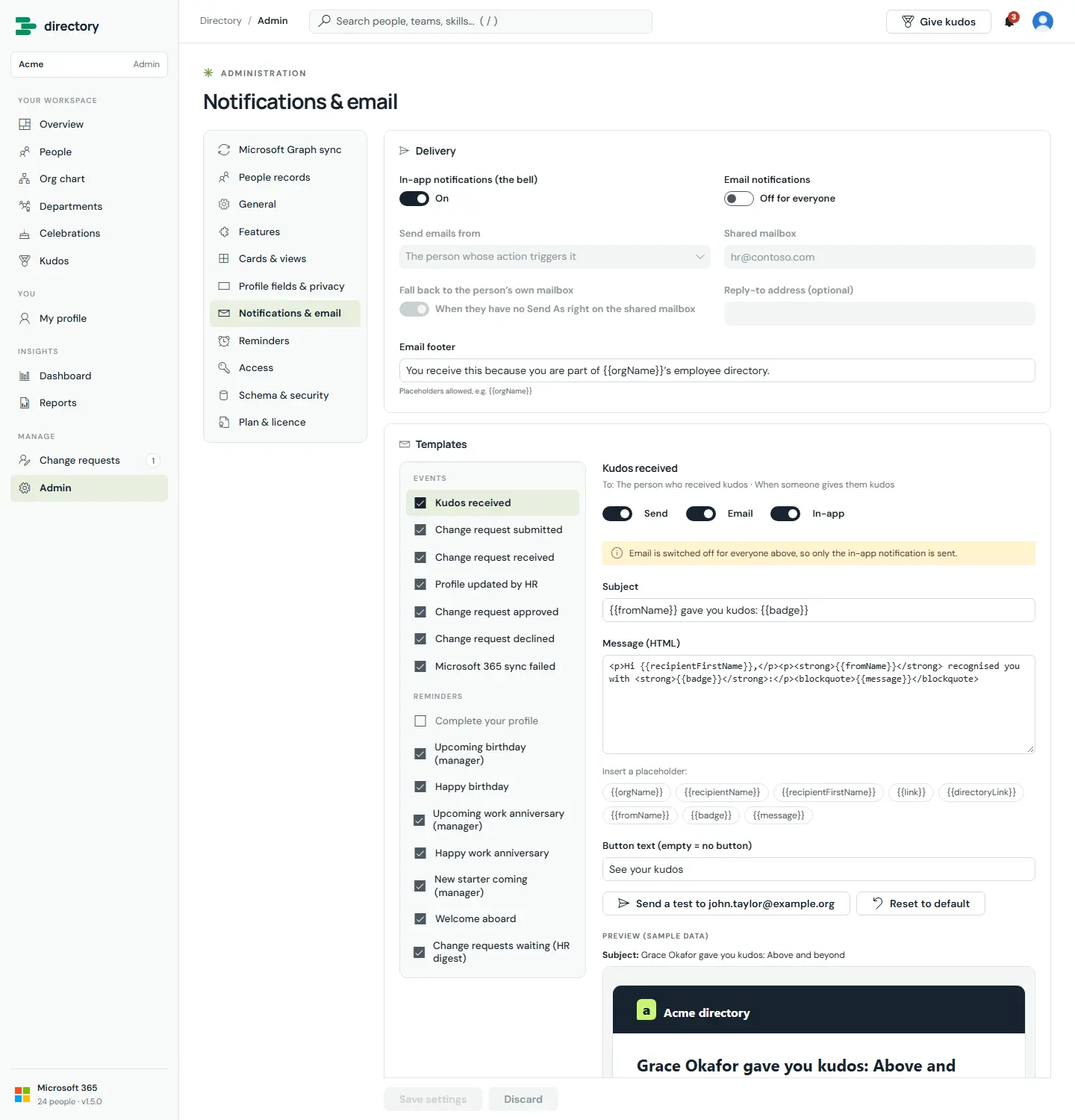Uncheck Microsoft 365 sync failed checkbox

point(420,667)
